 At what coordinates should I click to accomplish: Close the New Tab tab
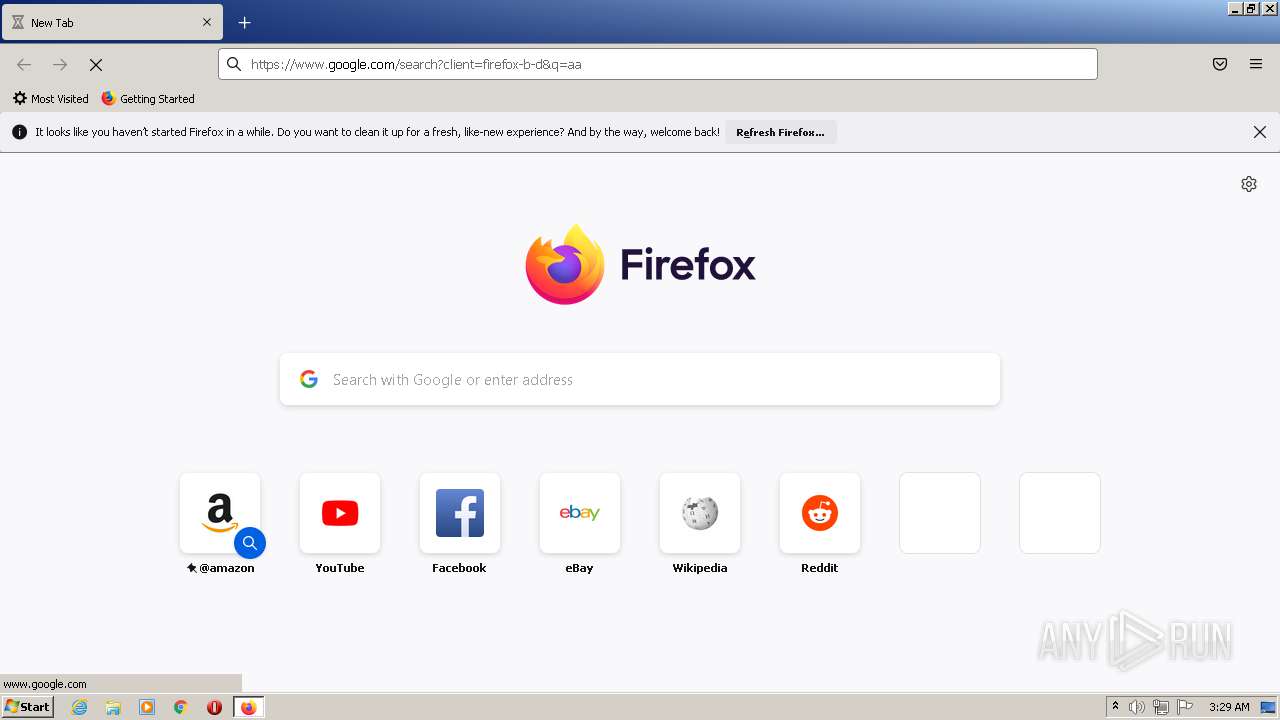click(207, 22)
